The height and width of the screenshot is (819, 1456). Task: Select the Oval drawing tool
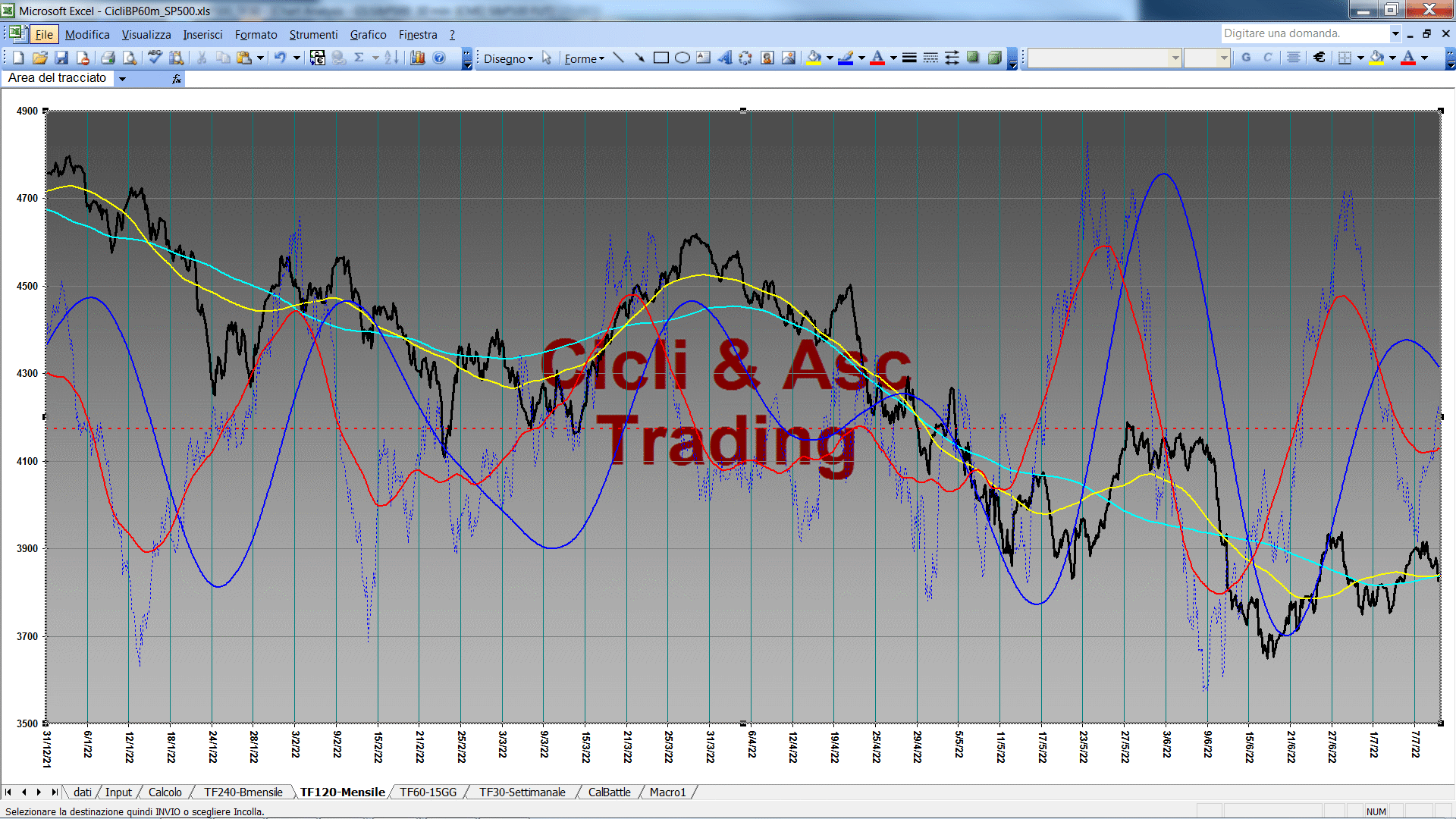[x=682, y=58]
